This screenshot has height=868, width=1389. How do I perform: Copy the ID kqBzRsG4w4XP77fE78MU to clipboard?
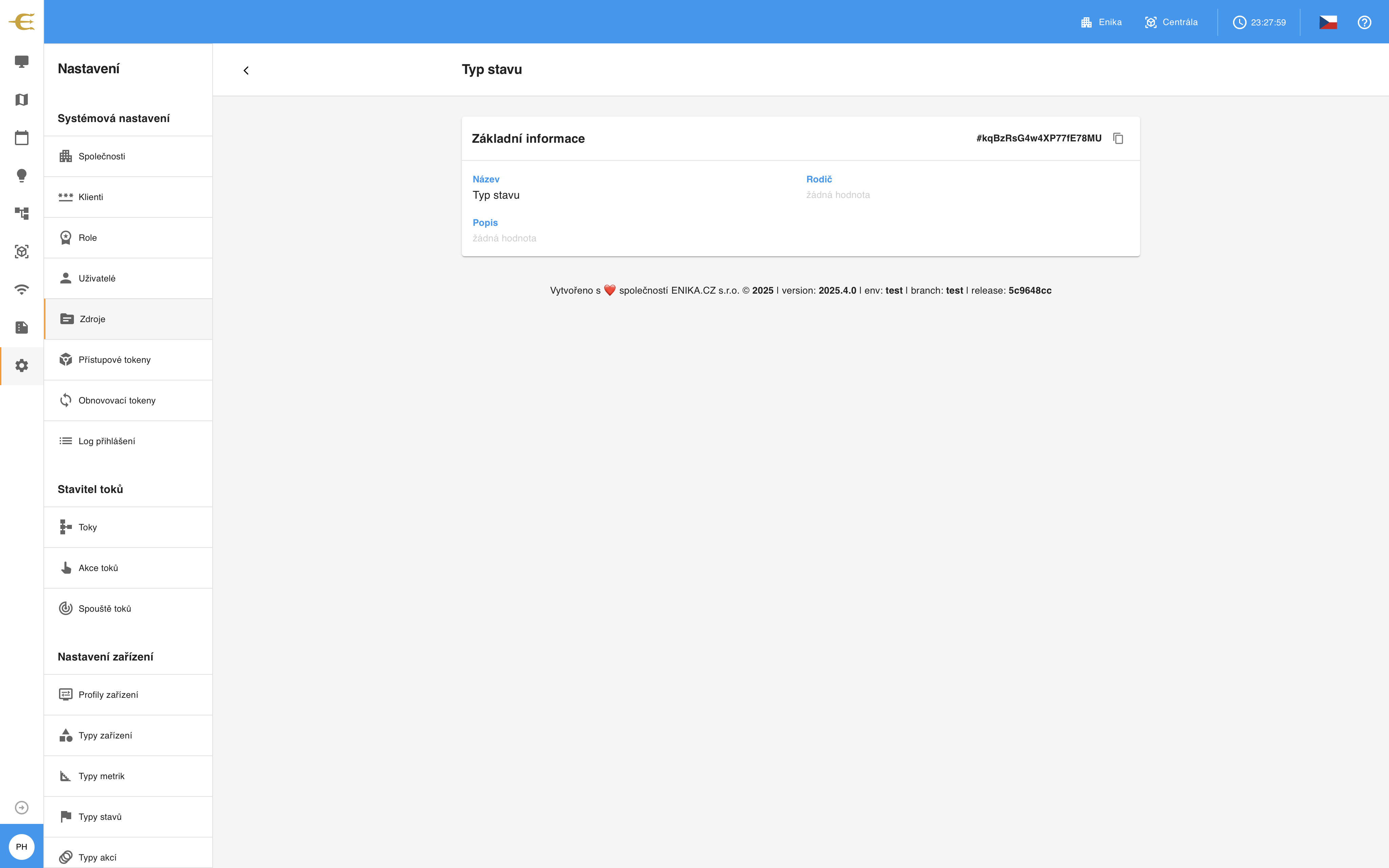(1118, 138)
